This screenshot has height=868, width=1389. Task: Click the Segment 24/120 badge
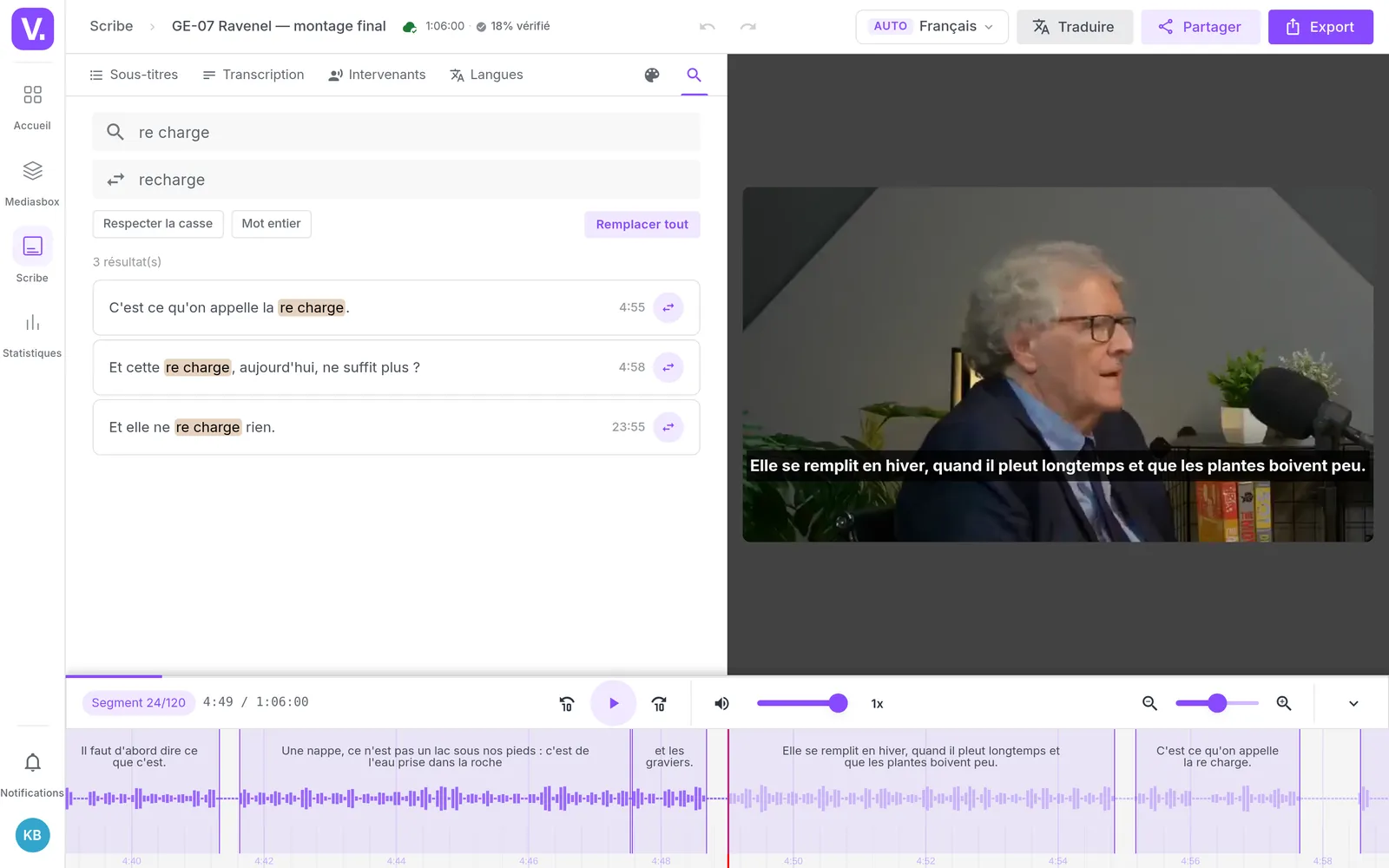click(139, 703)
